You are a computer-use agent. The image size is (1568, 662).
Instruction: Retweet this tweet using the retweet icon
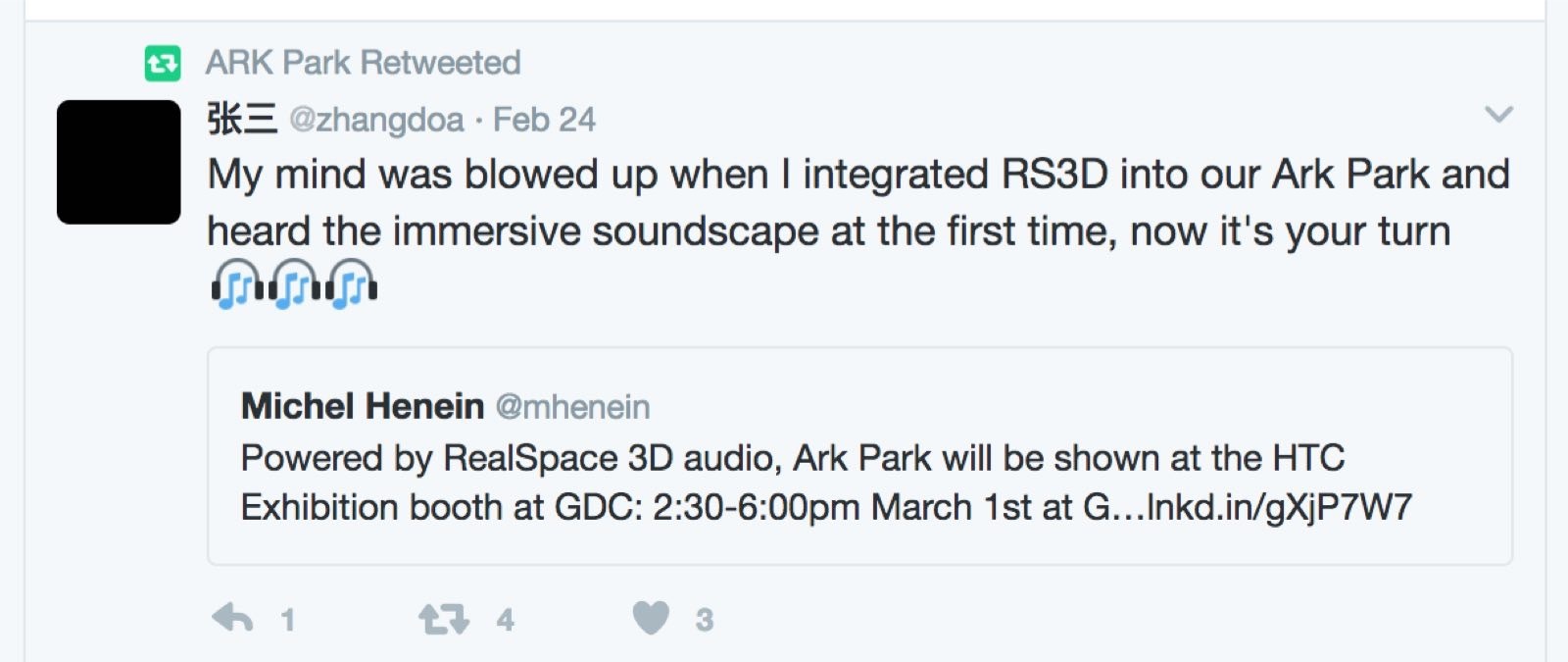point(443,619)
